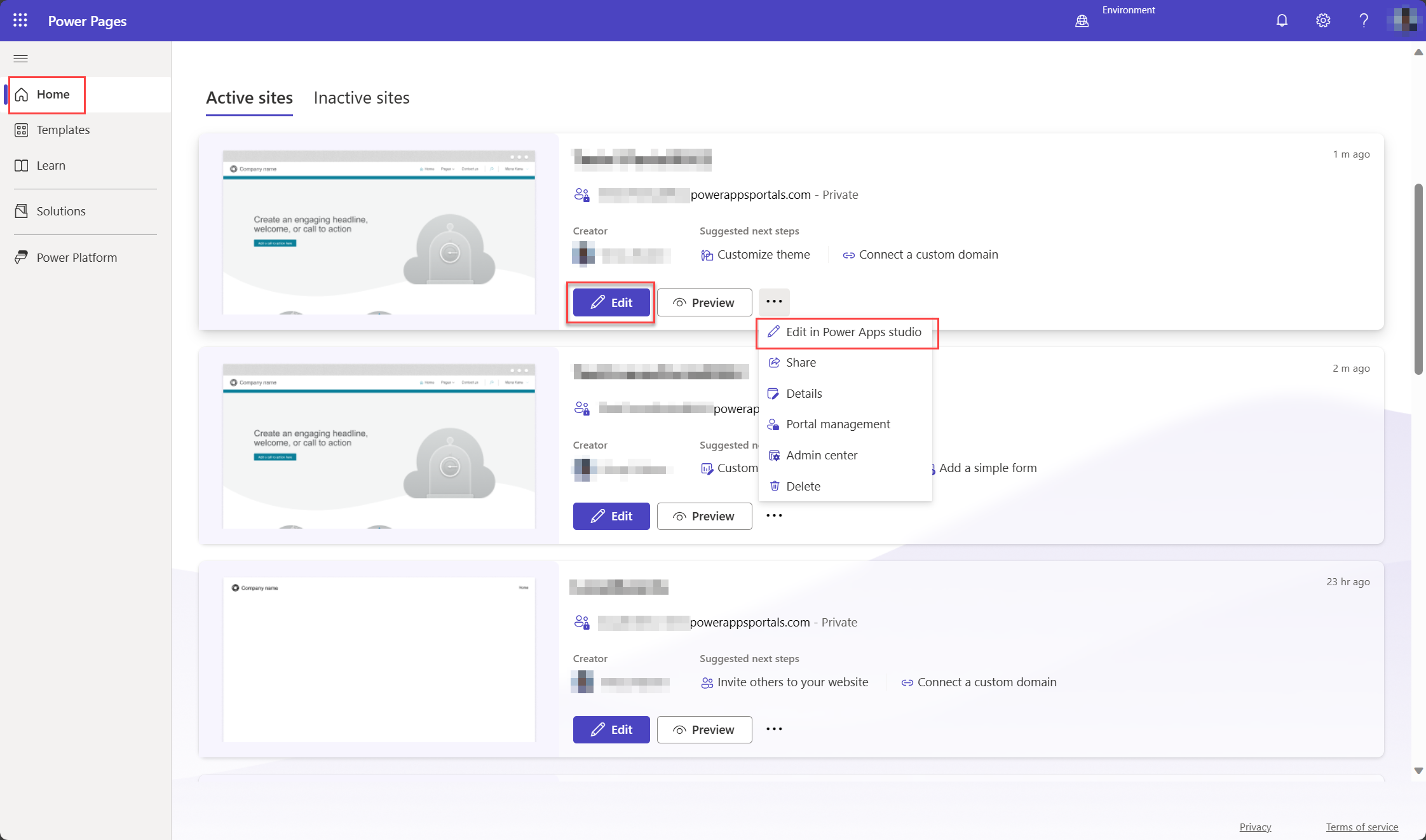Screen dimensions: 1426x840
Task: Click the Edit button for first site
Action: pyautogui.click(x=611, y=302)
